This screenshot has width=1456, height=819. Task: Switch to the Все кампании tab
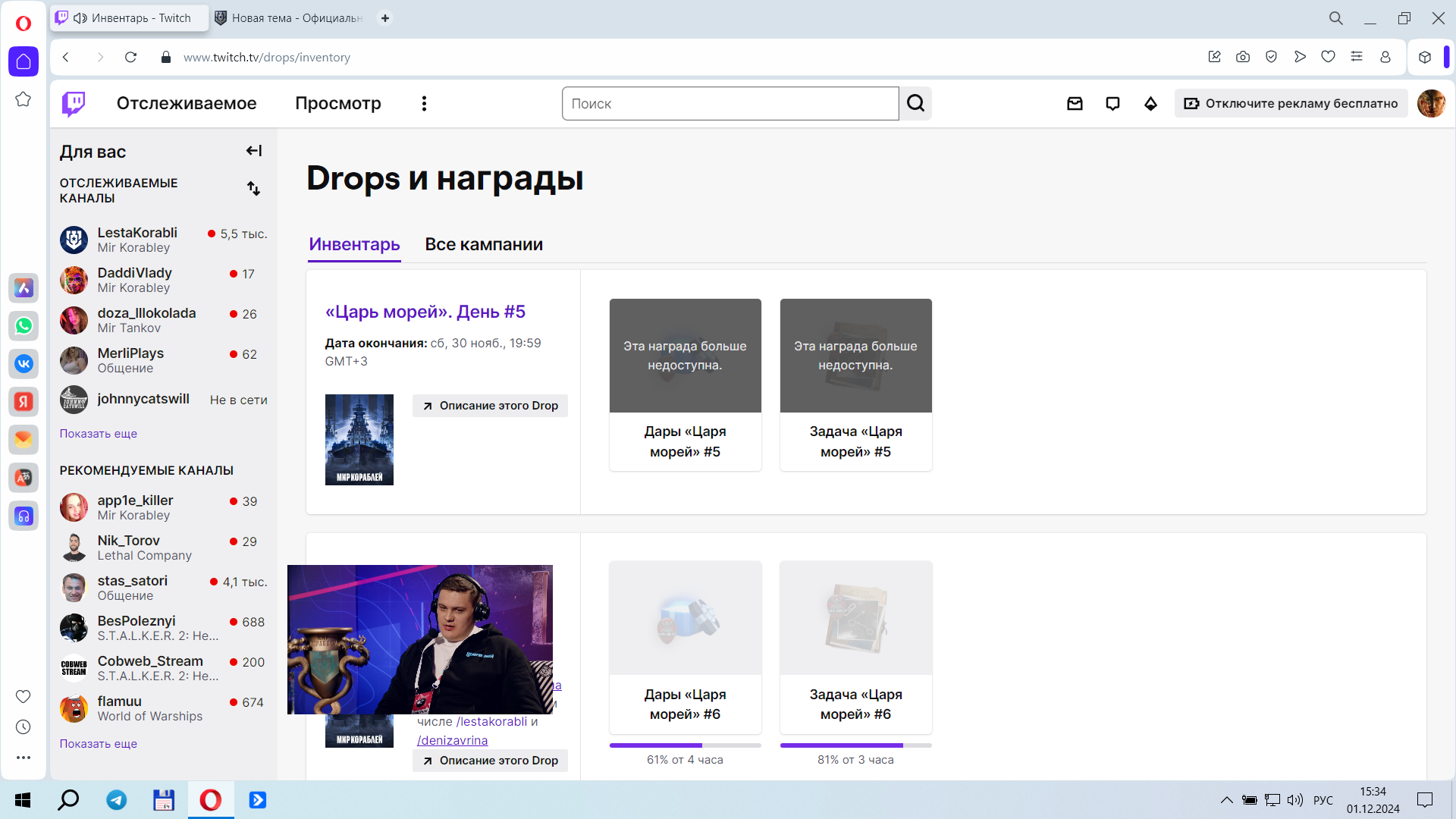484,244
